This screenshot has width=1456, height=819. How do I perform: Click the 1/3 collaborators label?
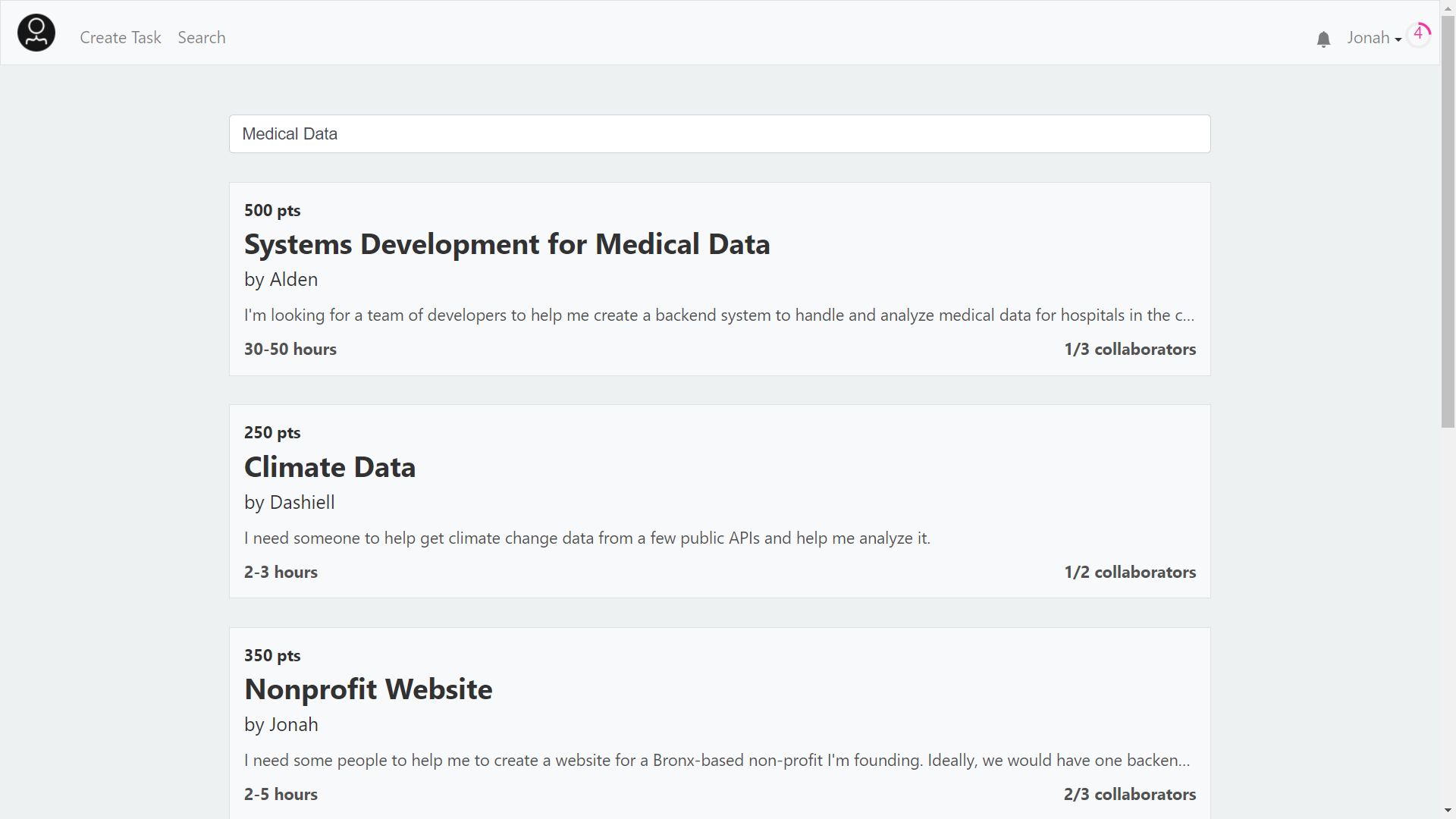pos(1129,350)
